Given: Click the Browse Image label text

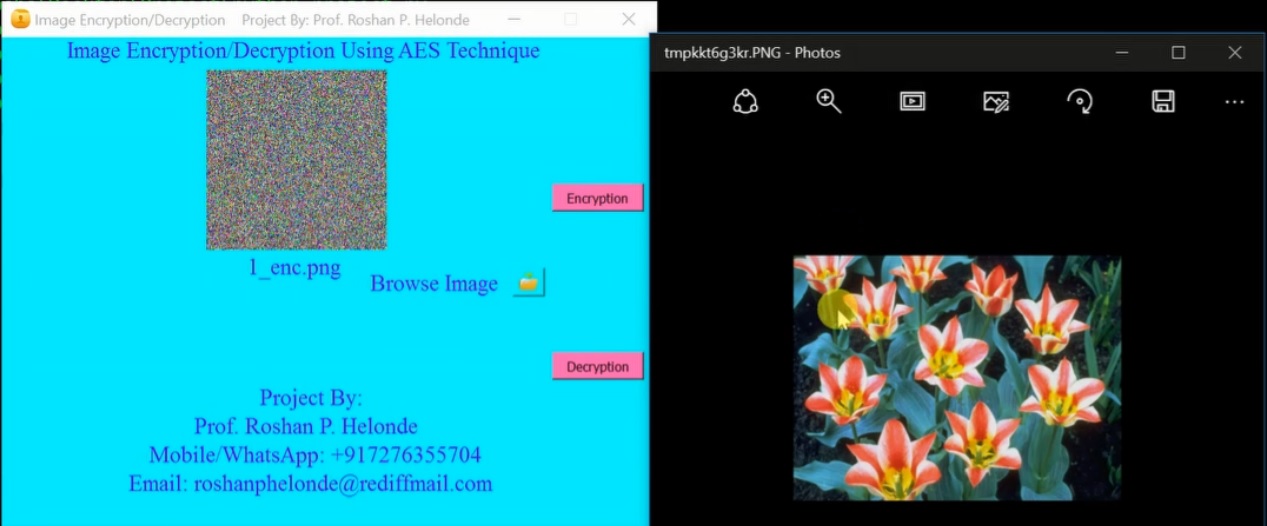Looking at the screenshot, I should pos(434,284).
